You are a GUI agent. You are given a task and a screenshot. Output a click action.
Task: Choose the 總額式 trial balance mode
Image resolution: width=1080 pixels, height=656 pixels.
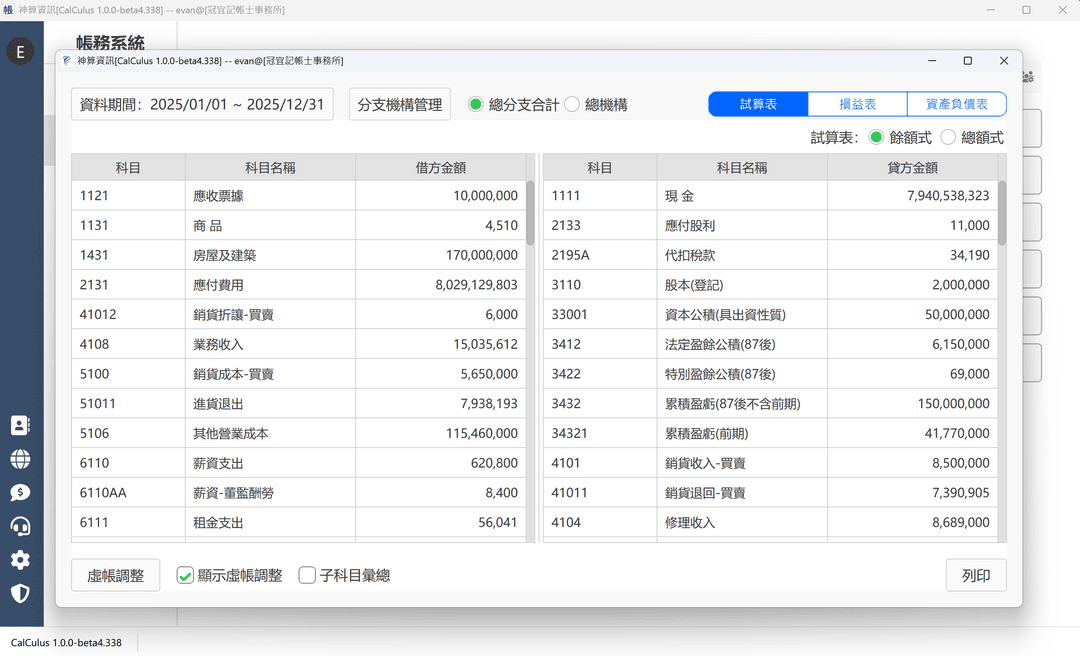[x=948, y=137]
